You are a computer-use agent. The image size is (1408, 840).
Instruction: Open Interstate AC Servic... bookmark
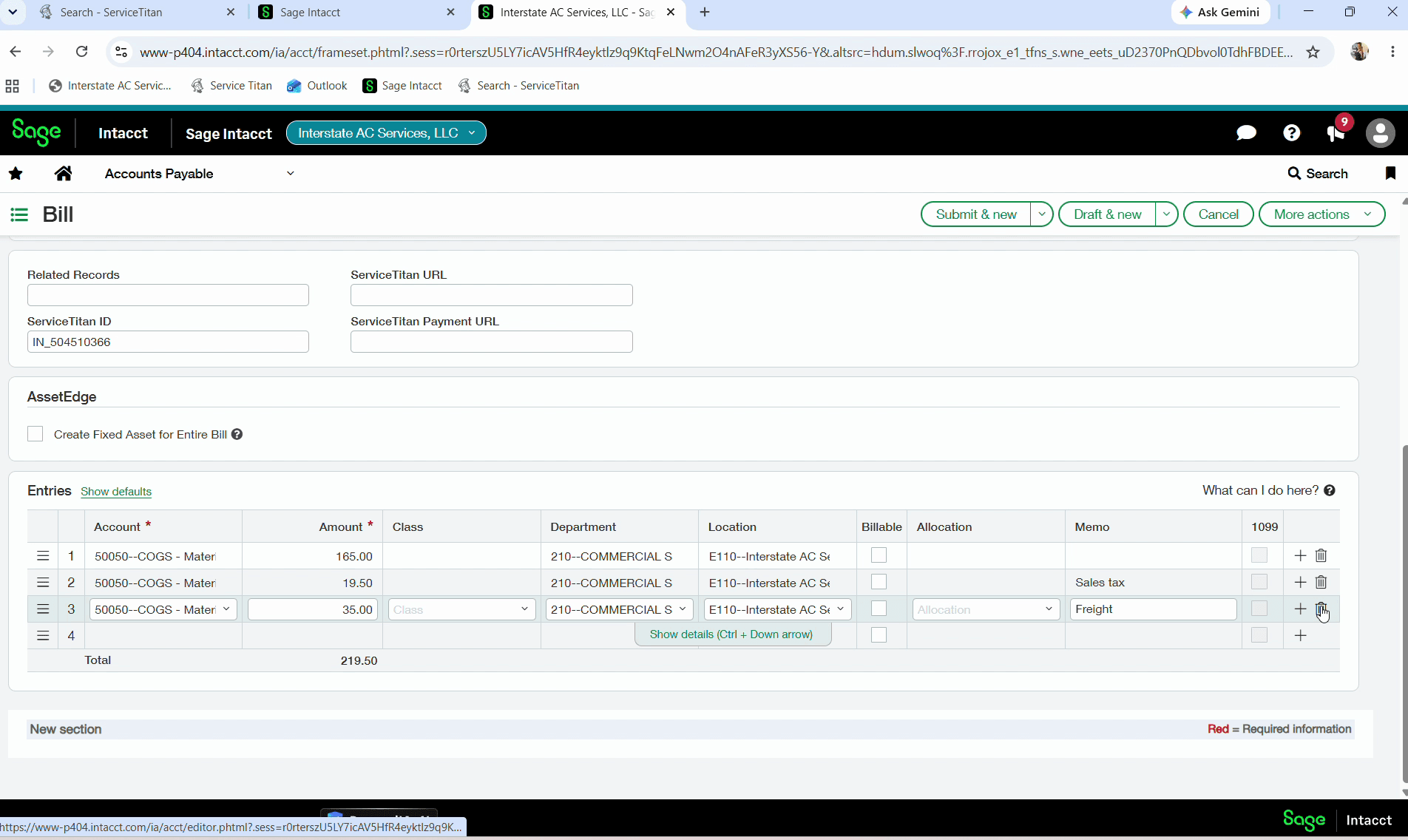click(110, 86)
